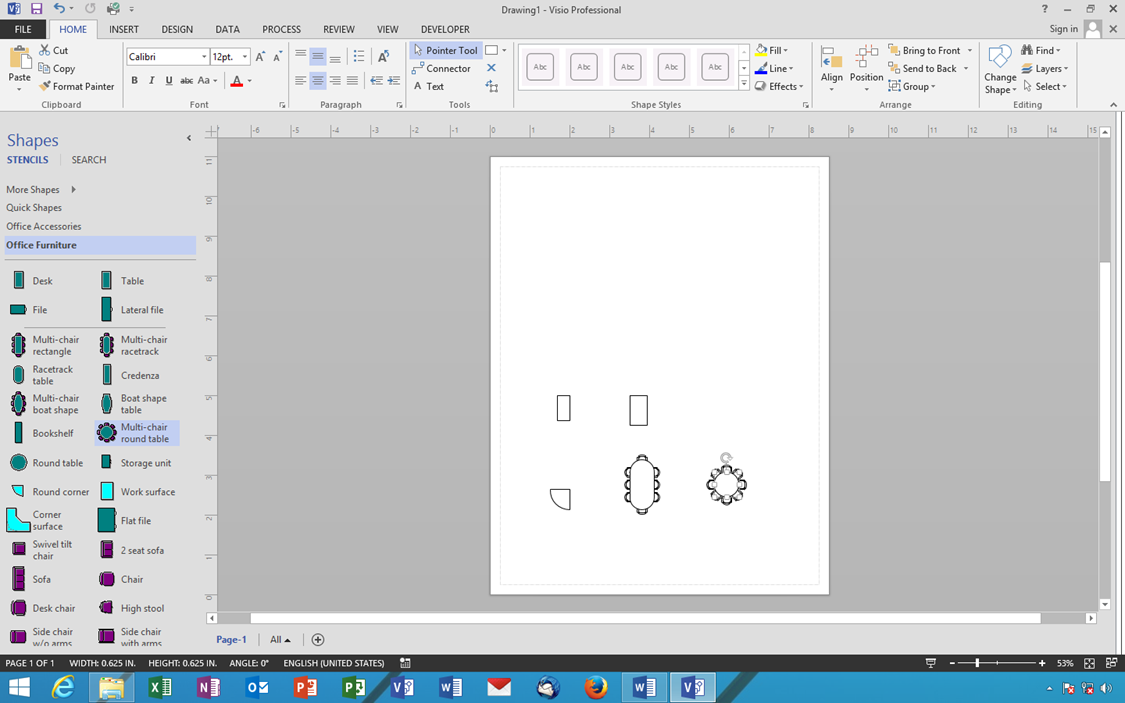1125x703 pixels.
Task: Click the Change Shape tool
Action: click(999, 68)
